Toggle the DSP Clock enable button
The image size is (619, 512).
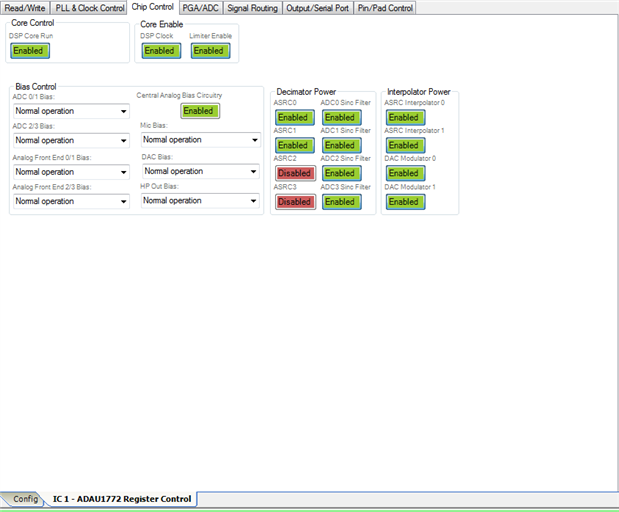click(x=161, y=51)
